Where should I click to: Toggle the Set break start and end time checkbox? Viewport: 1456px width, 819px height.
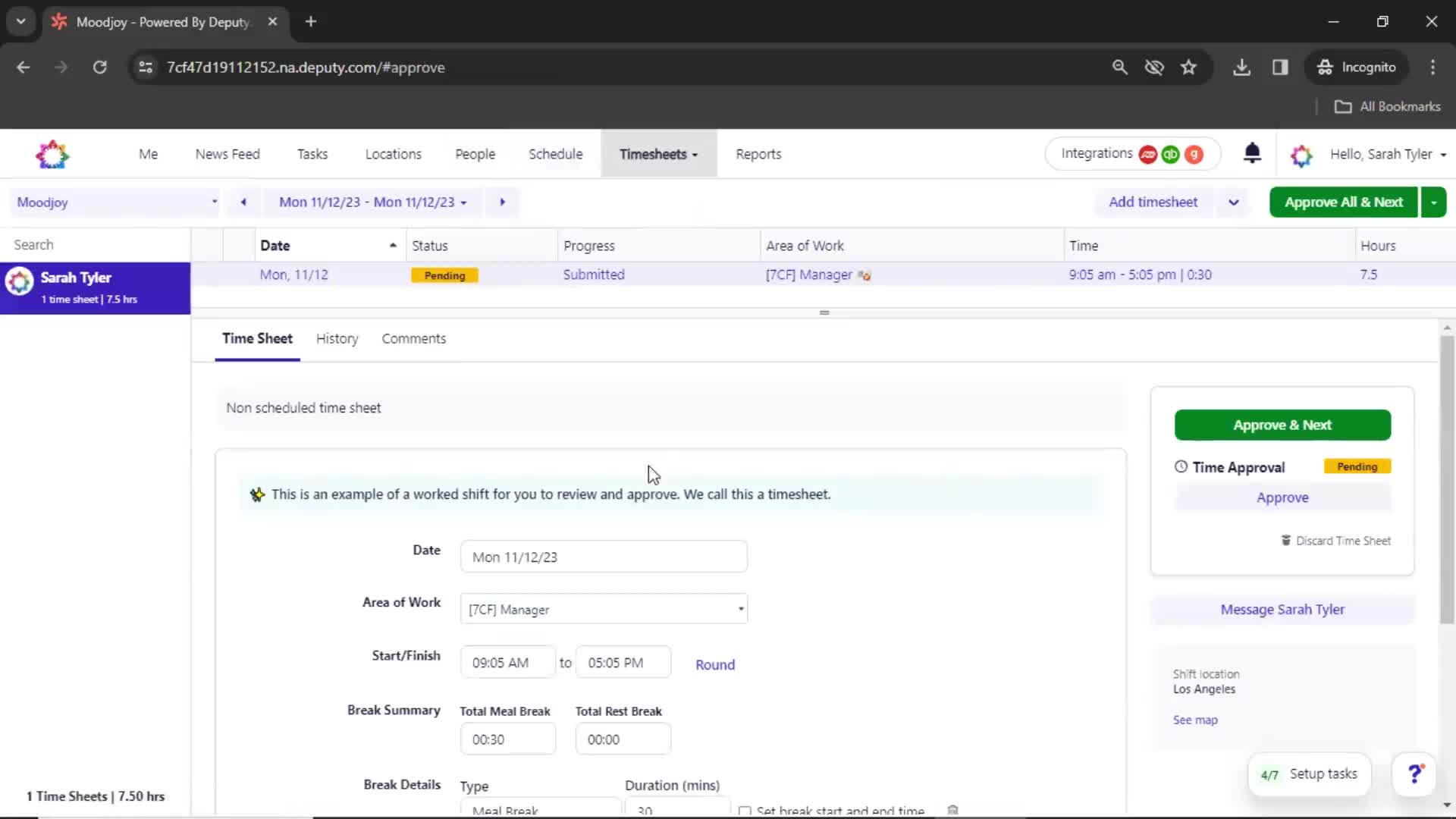pyautogui.click(x=745, y=810)
